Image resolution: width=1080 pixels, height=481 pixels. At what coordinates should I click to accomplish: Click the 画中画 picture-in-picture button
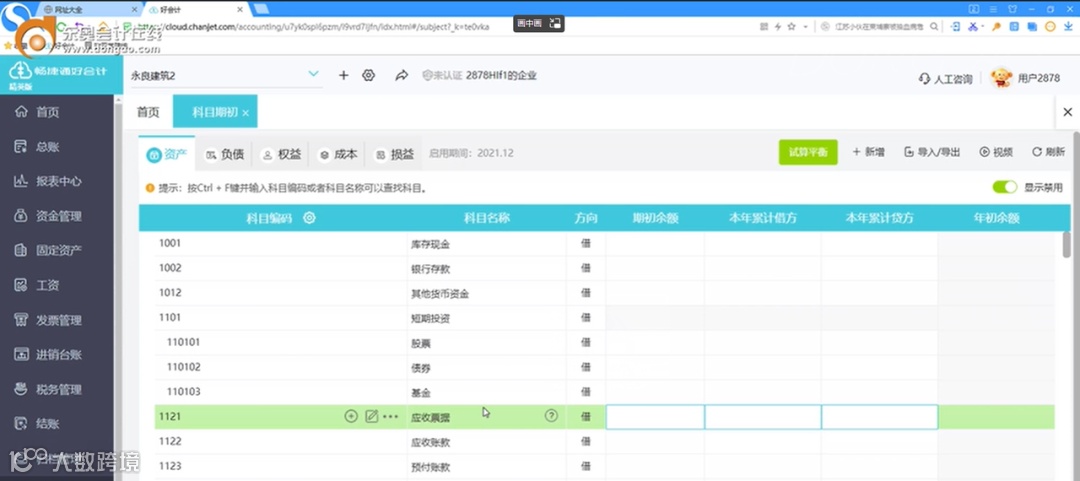(x=539, y=23)
